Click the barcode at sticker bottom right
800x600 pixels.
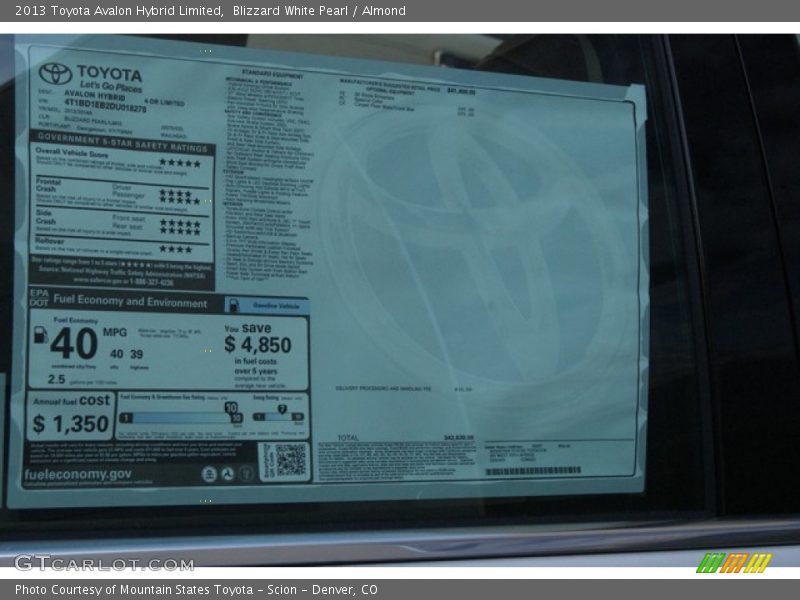click(x=532, y=471)
